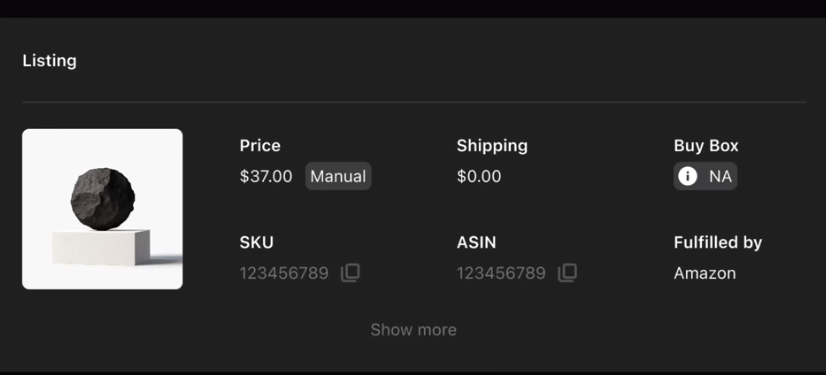Expand listing details with Show more
Screen dimensions: 826x375
pos(414,330)
